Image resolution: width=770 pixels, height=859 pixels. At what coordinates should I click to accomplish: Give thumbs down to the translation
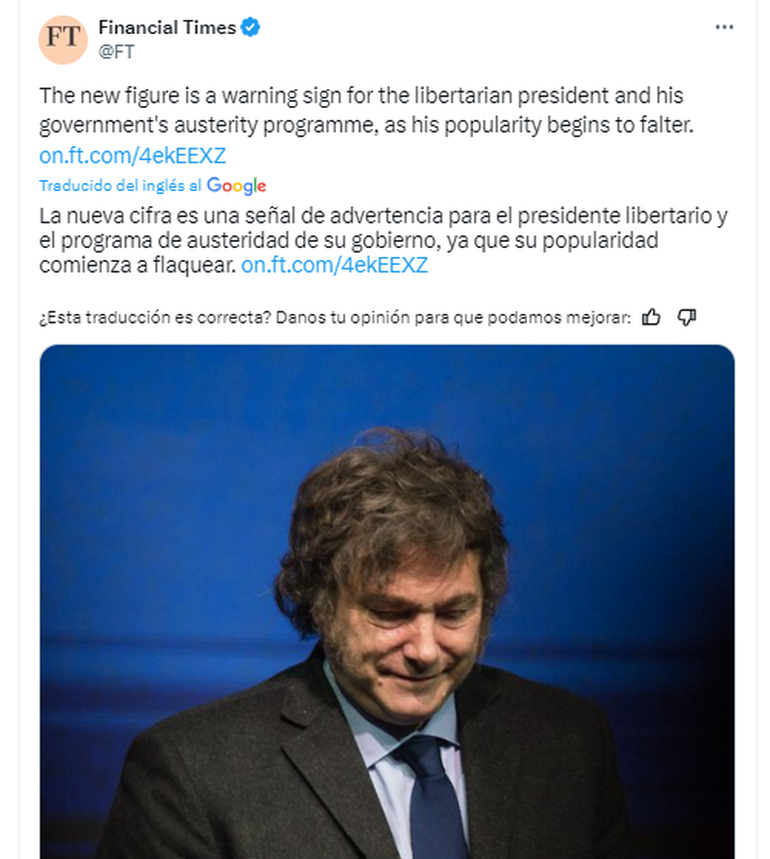pyautogui.click(x=686, y=318)
